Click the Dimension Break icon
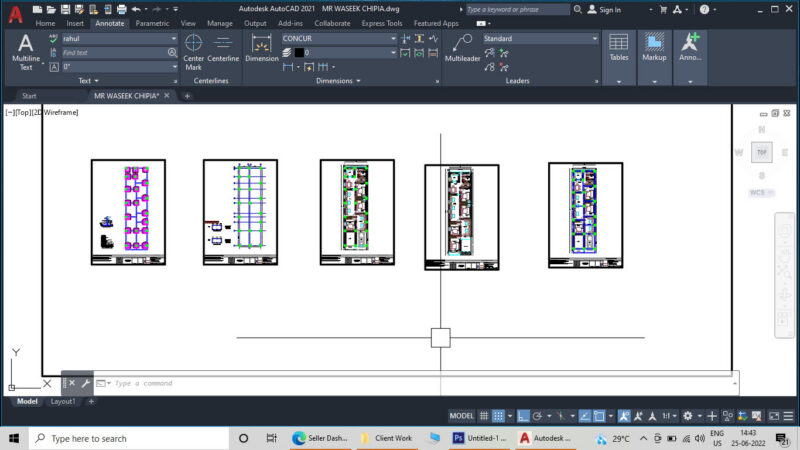Image resolution: width=800 pixels, height=450 pixels. pos(406,38)
